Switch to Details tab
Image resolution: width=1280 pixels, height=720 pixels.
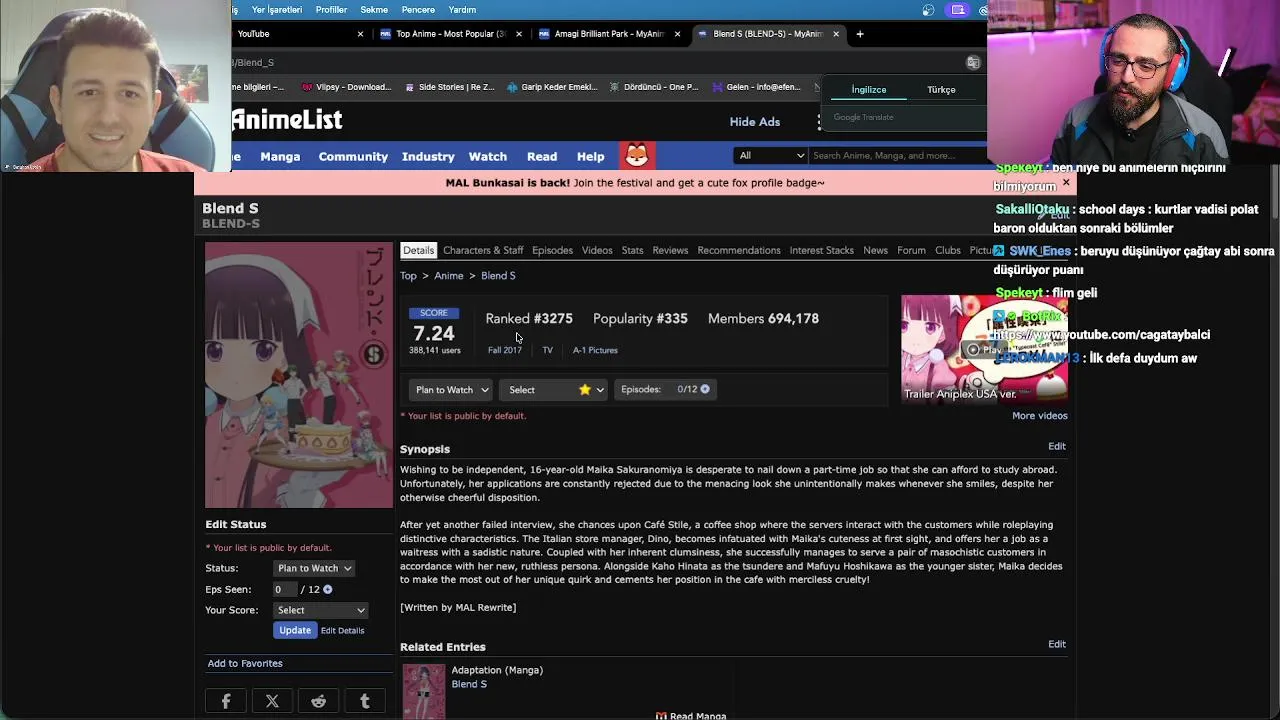[x=418, y=250]
